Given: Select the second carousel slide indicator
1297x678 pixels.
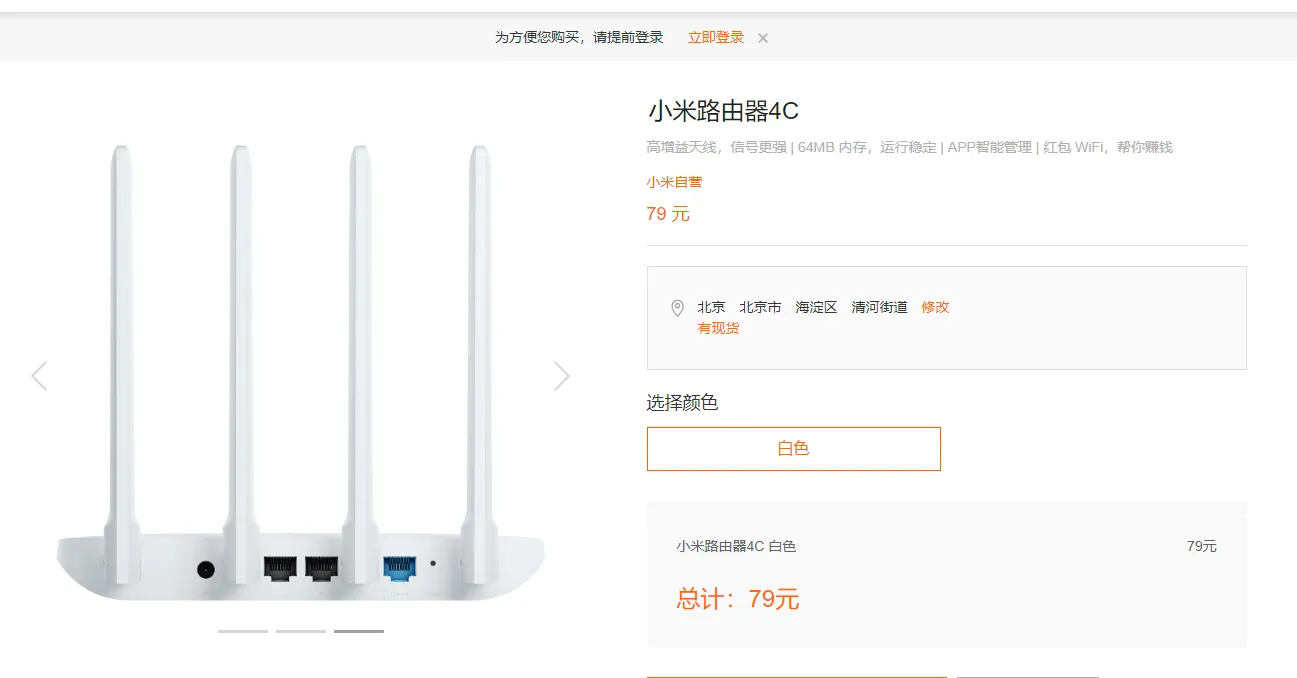Looking at the screenshot, I should pos(301,631).
